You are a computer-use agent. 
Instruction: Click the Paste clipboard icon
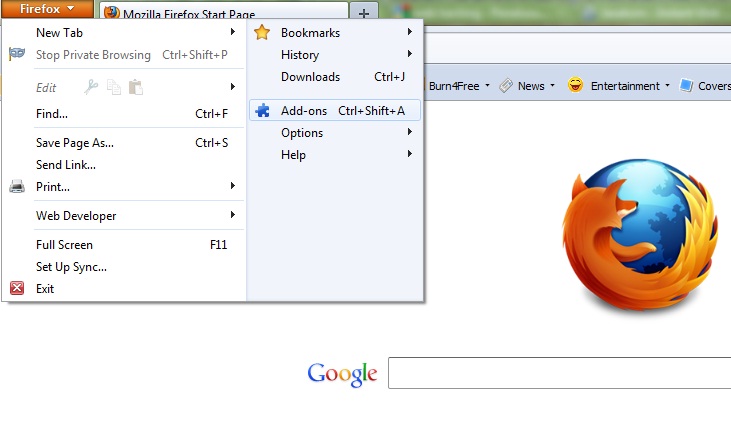tap(136, 87)
